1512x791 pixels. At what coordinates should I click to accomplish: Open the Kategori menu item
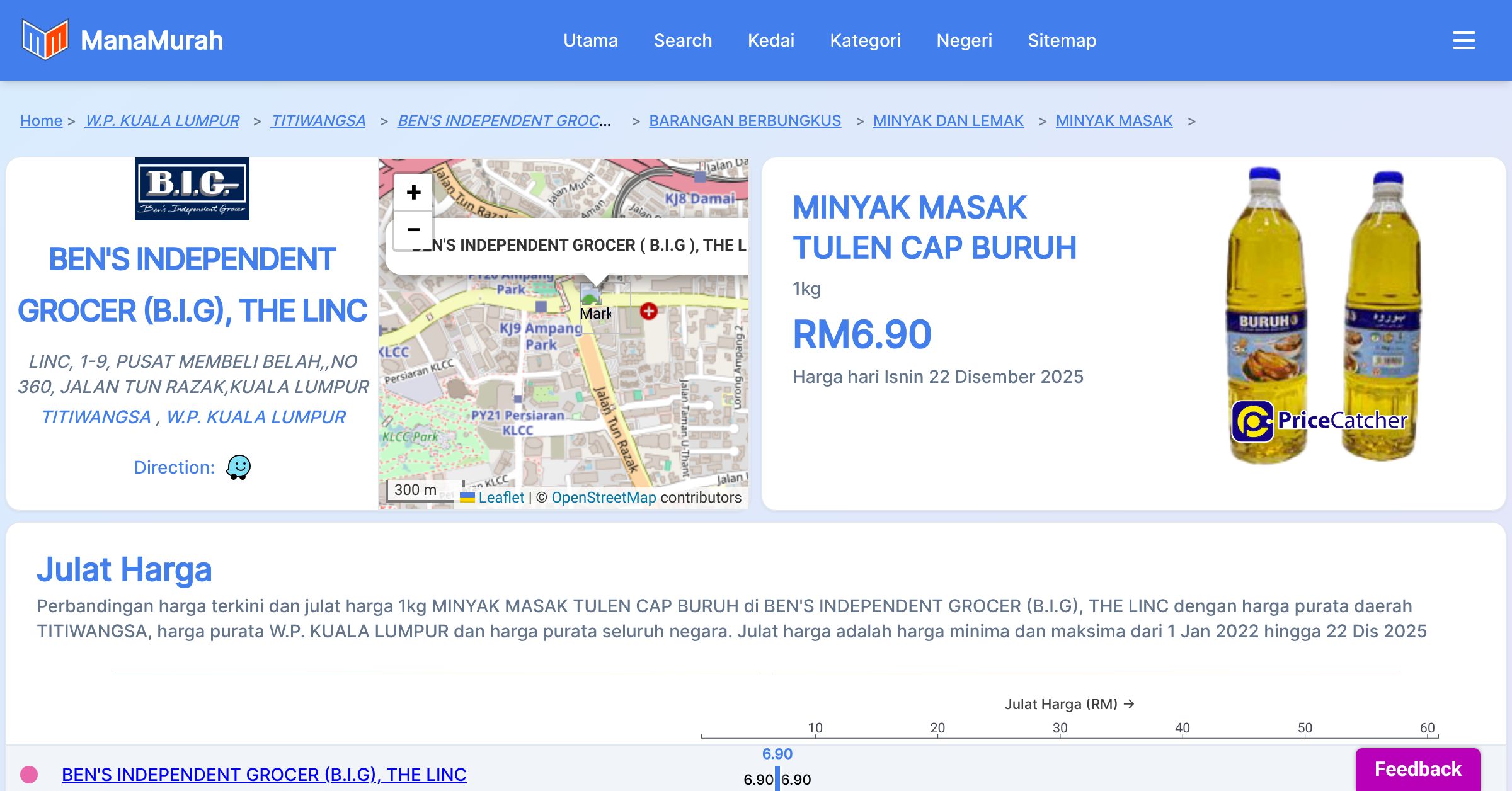coord(865,40)
